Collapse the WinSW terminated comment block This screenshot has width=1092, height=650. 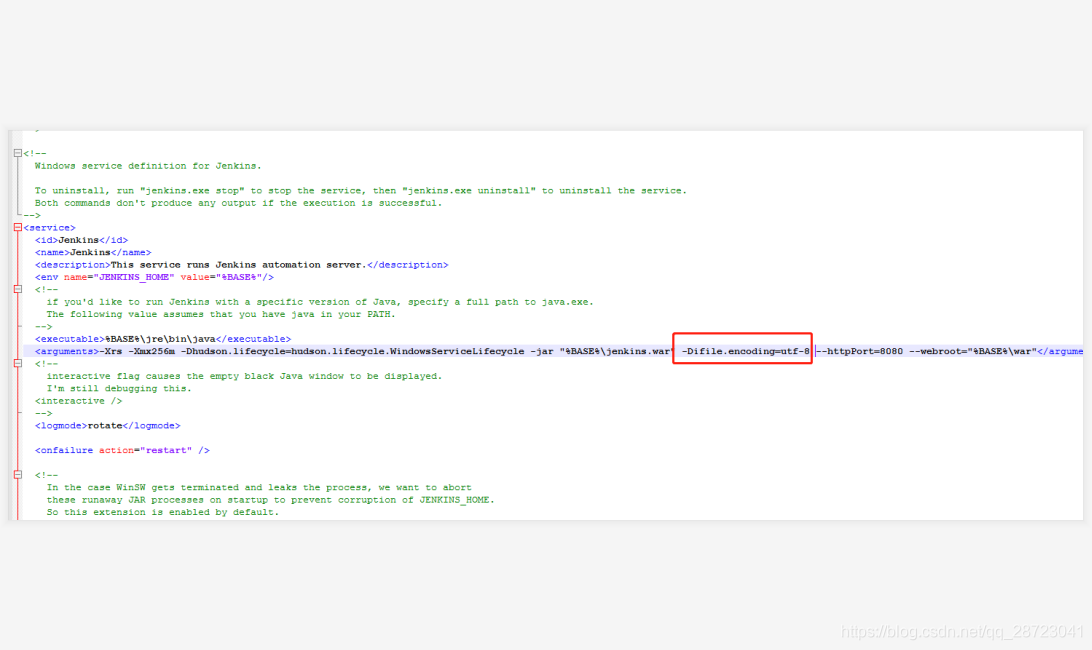click(x=17, y=475)
